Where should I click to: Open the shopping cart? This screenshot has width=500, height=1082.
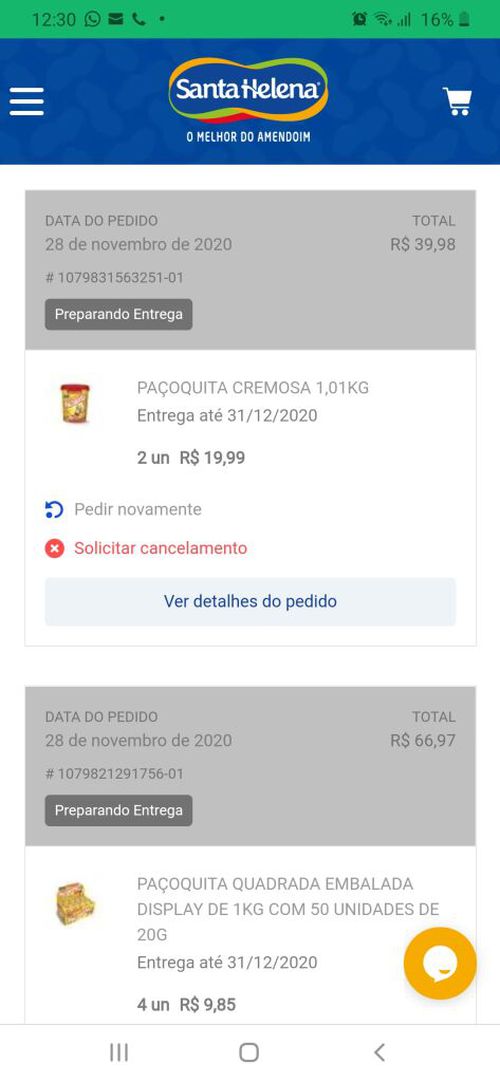coord(457,101)
